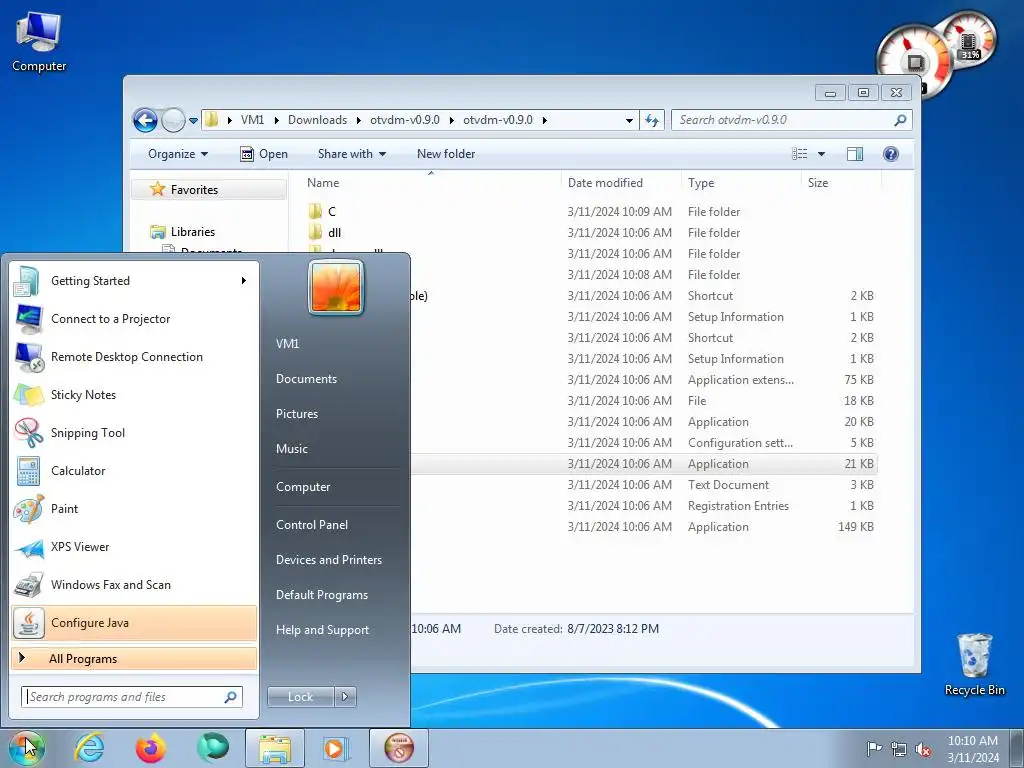Open the Organize menu
The width and height of the screenshot is (1024, 768).
[x=178, y=154]
